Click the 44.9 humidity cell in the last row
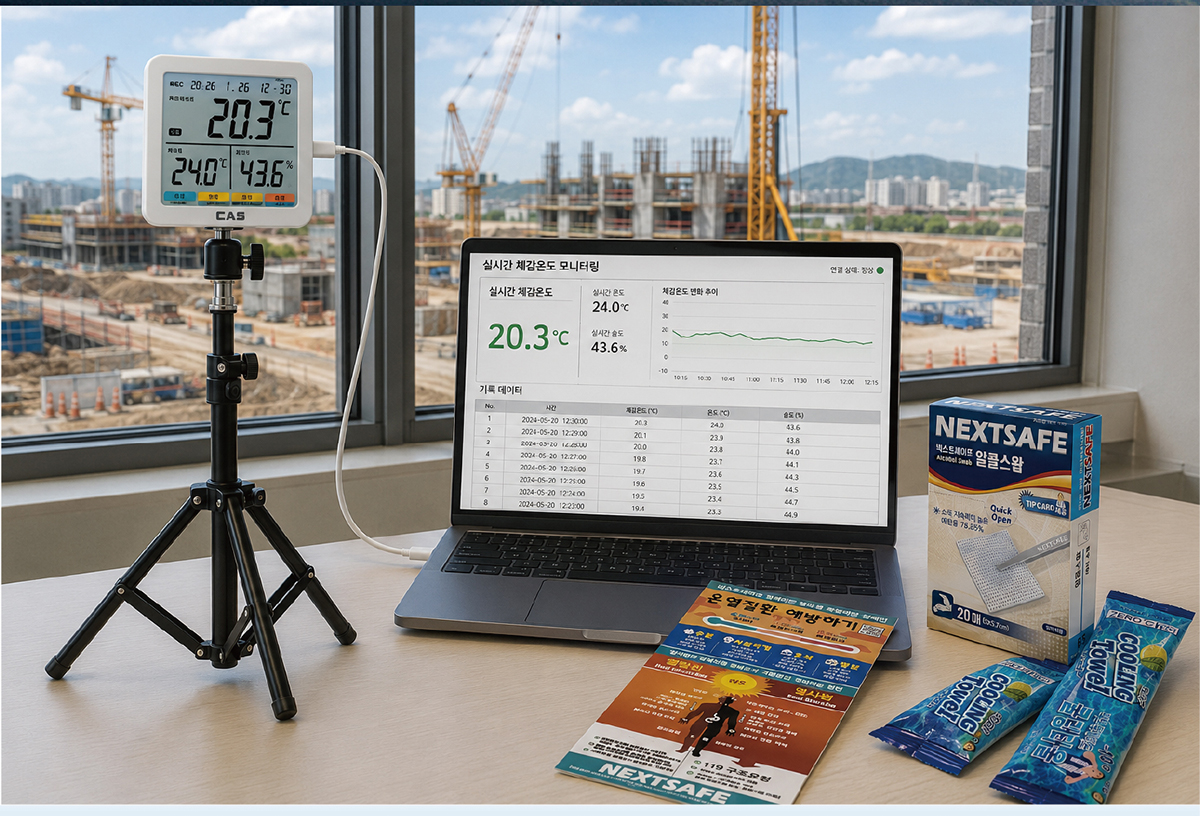1200x816 pixels. (791, 515)
